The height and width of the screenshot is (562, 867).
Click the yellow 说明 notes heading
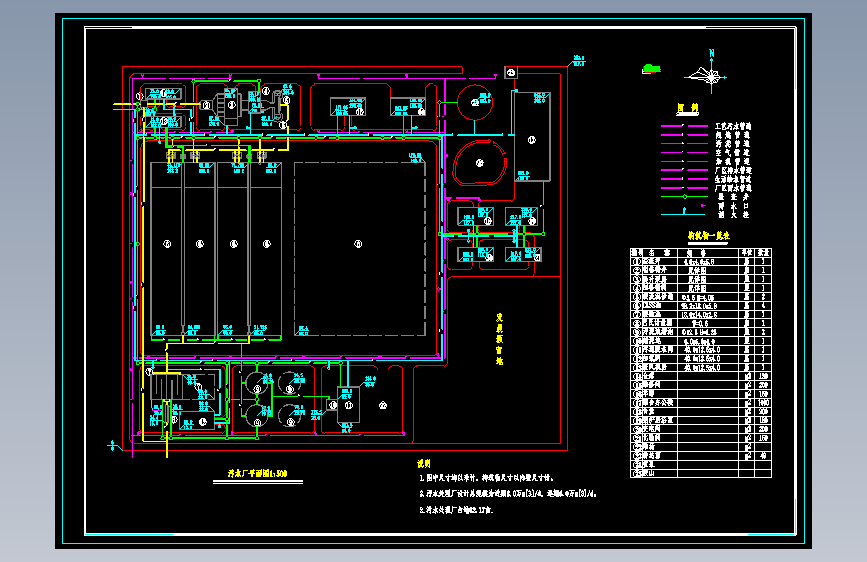click(x=424, y=464)
